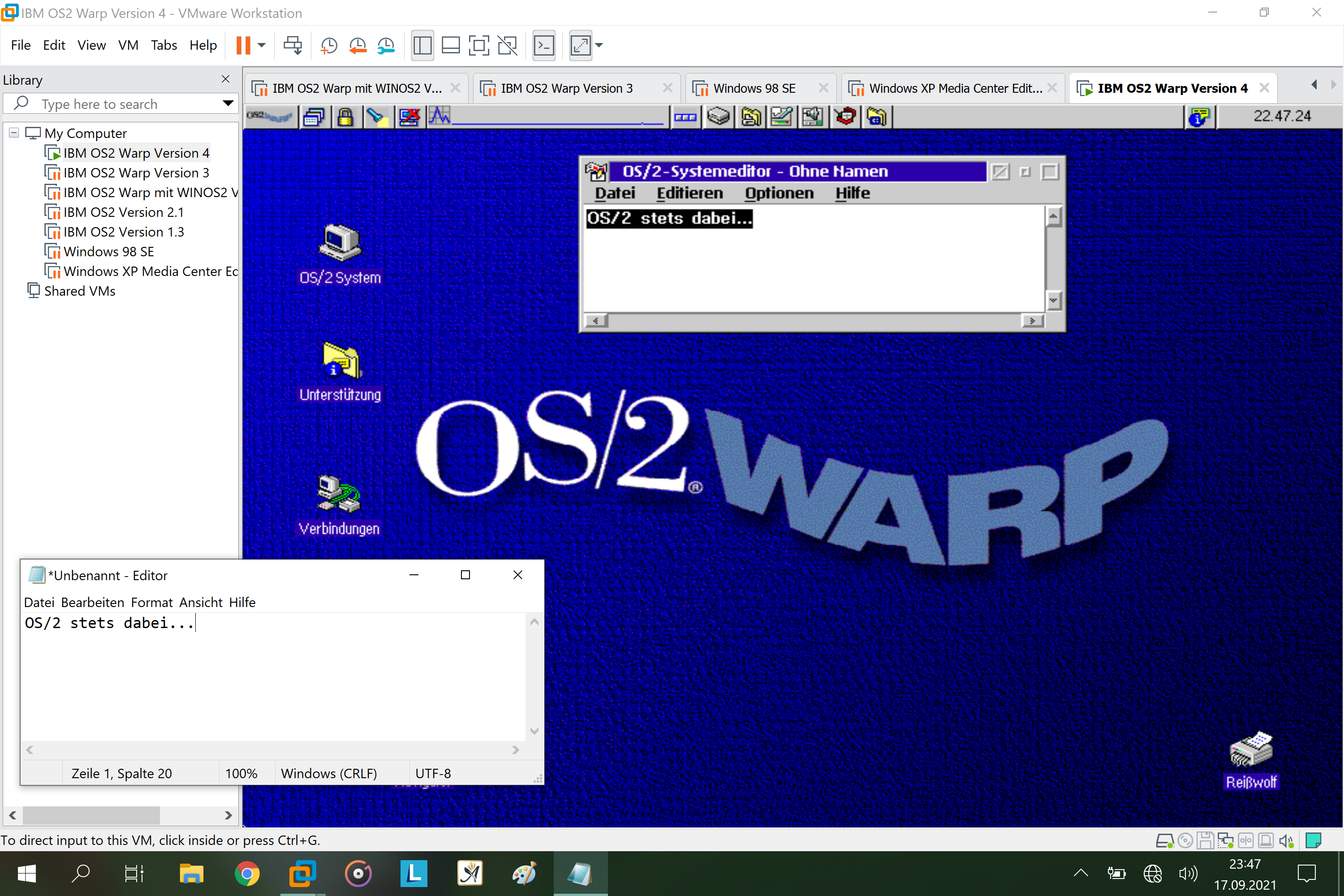1344x896 pixels.
Task: Open the stretch mode dropdown arrow
Action: pyautogui.click(x=599, y=45)
